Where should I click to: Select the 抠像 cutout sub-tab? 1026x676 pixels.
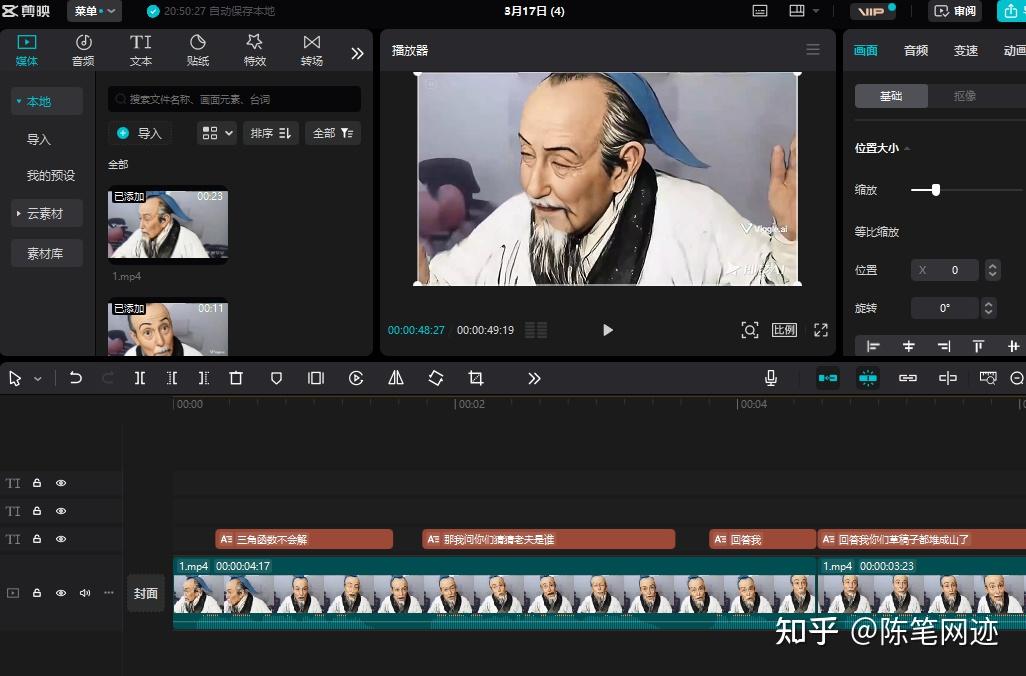pos(964,96)
